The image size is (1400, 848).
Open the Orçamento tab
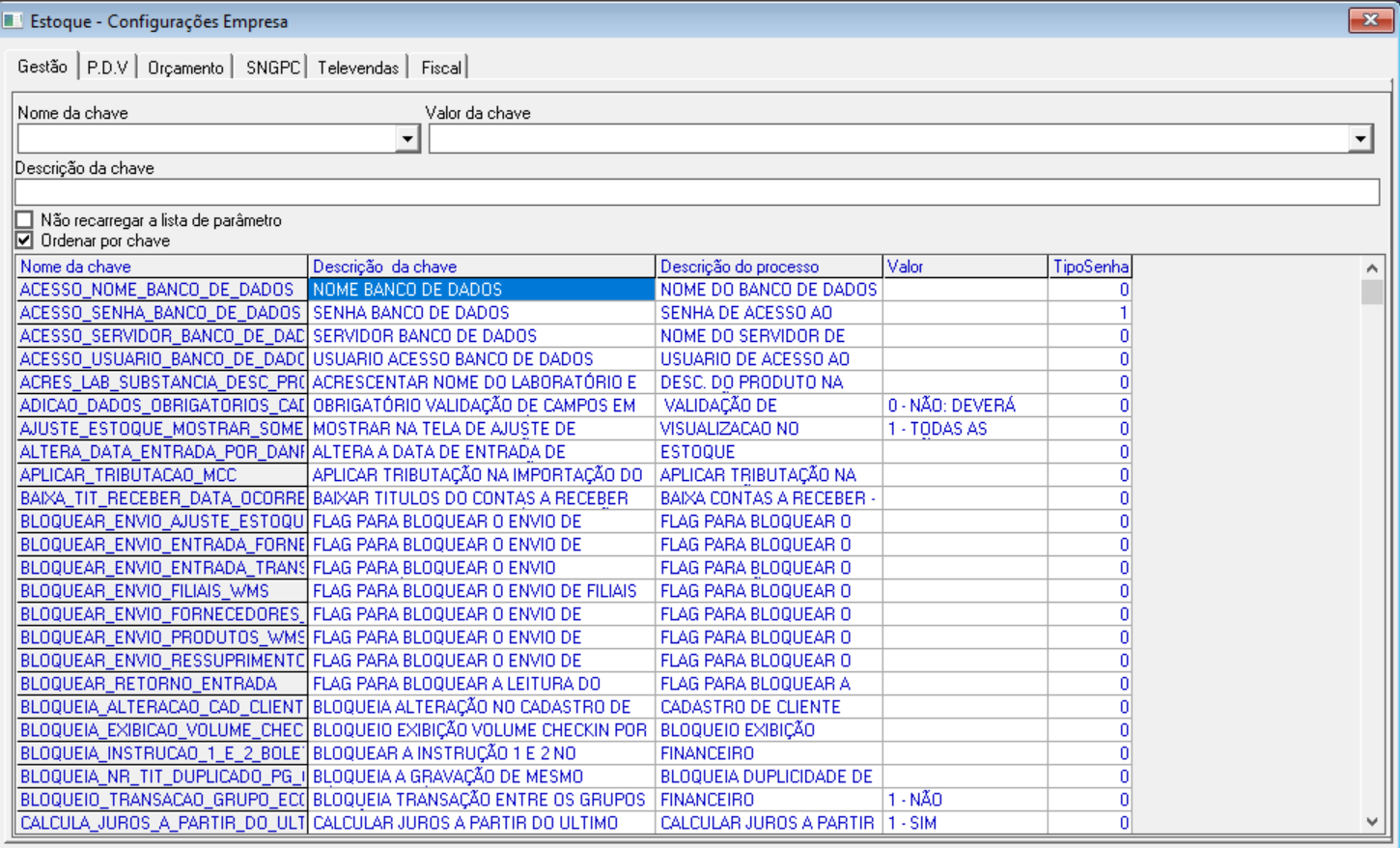pos(185,68)
